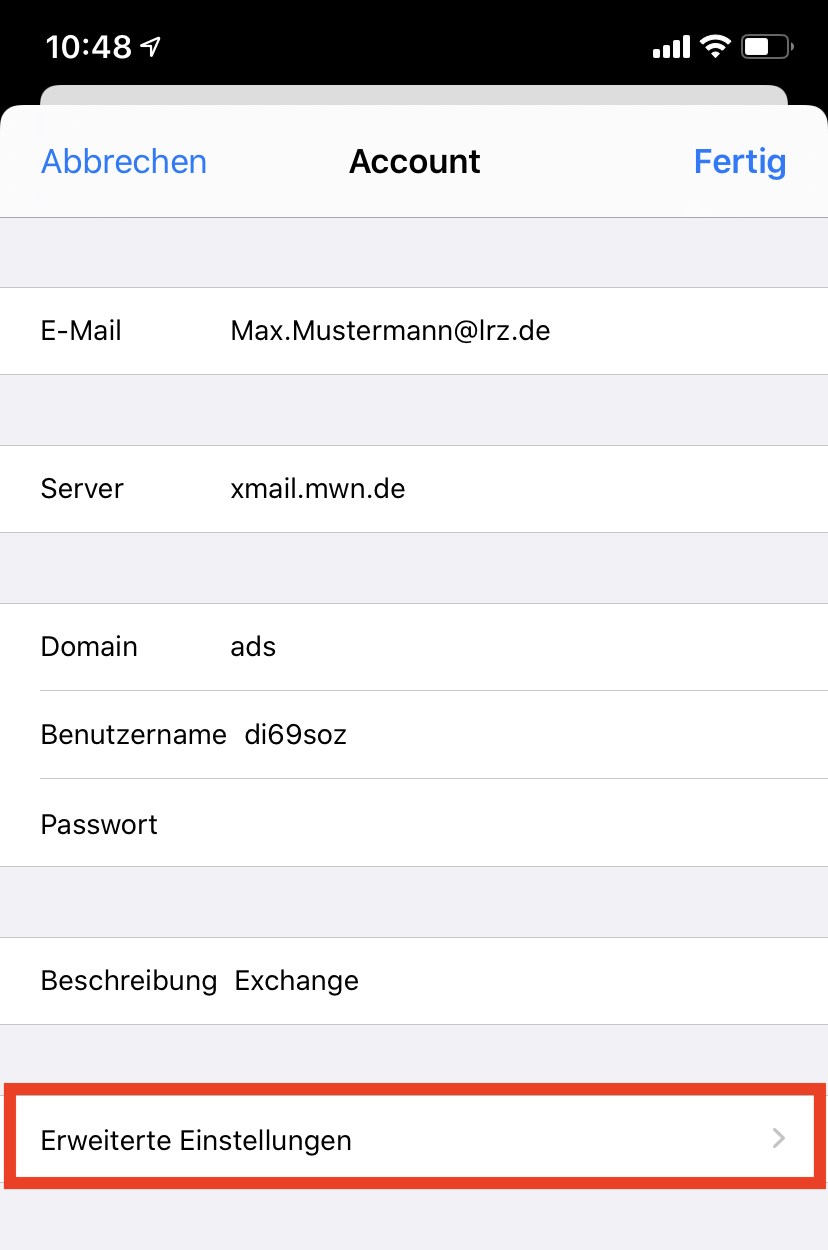This screenshot has width=828, height=1250.
Task: Tap the chevron beside Erweiterte Einstellungen
Action: [779, 1139]
